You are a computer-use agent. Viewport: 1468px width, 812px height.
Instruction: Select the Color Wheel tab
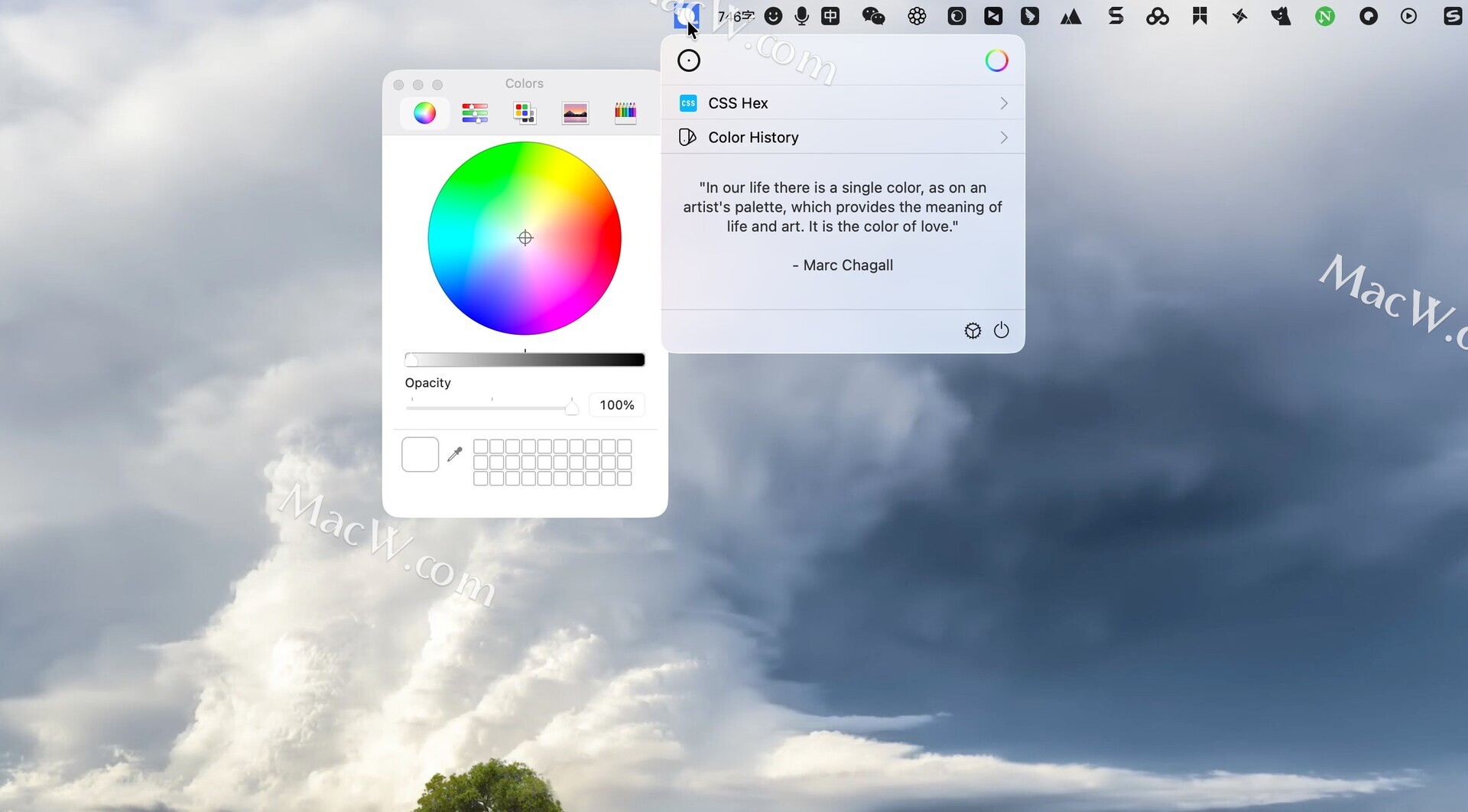point(424,113)
